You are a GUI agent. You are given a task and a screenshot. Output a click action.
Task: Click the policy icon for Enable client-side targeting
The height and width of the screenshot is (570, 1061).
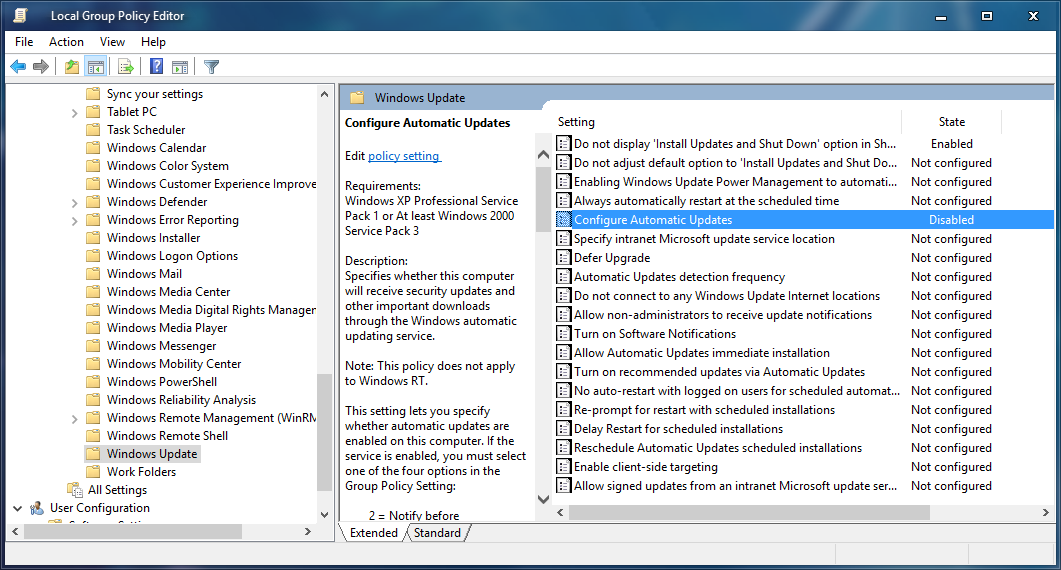pos(563,466)
